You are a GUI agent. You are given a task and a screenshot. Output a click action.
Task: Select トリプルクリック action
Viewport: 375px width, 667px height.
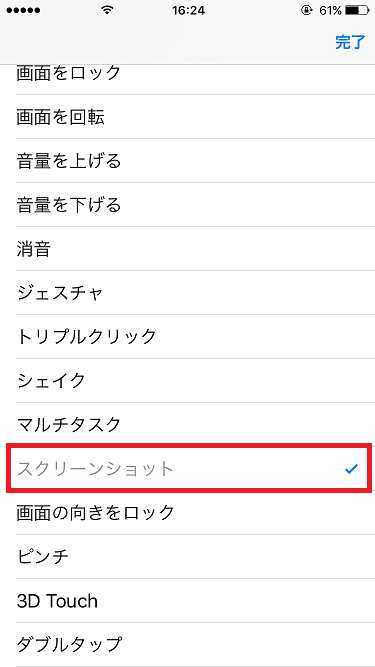pyautogui.click(x=188, y=336)
